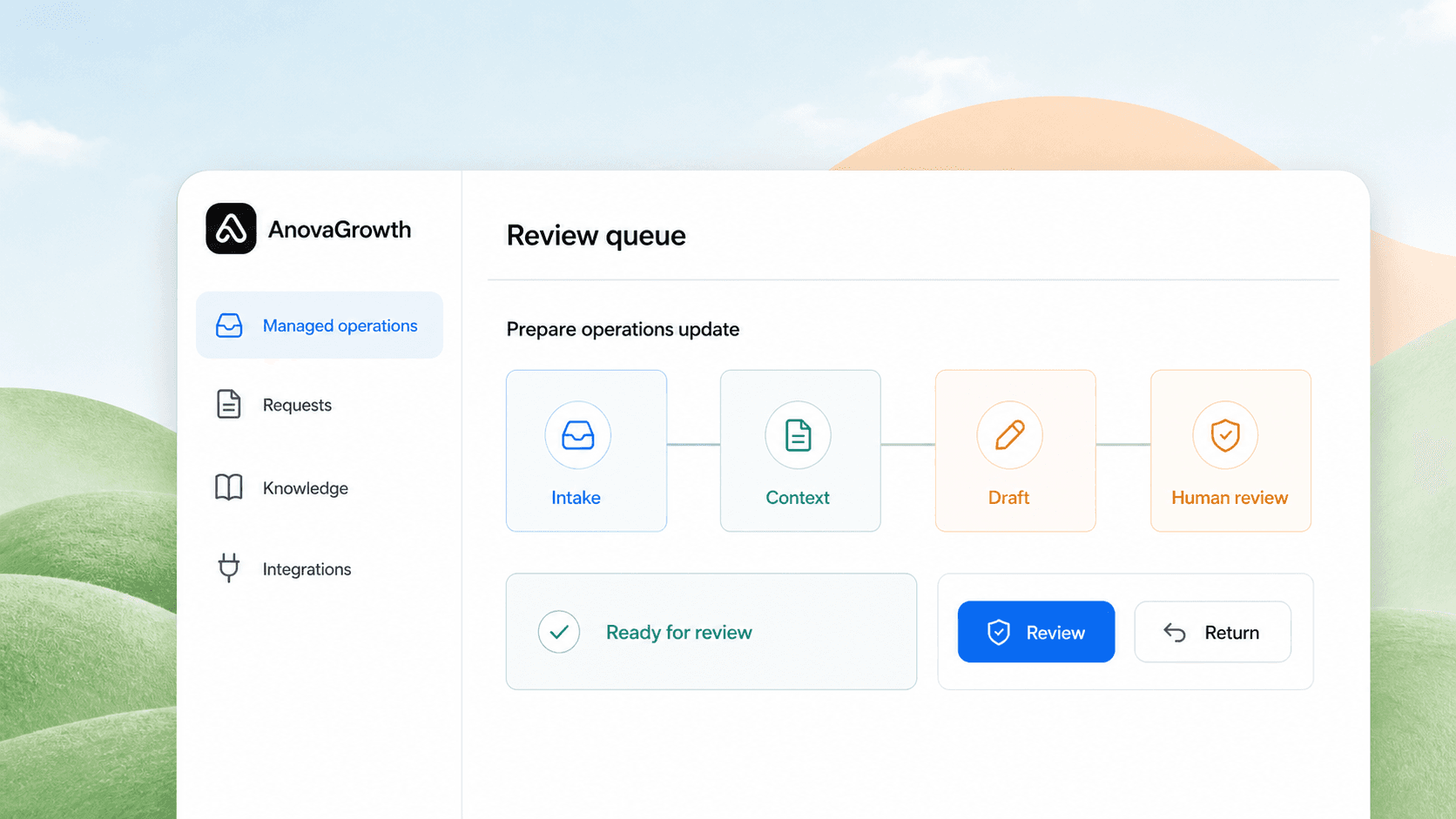The width and height of the screenshot is (1456, 819).
Task: Select the Intake step label
Action: [x=576, y=498]
